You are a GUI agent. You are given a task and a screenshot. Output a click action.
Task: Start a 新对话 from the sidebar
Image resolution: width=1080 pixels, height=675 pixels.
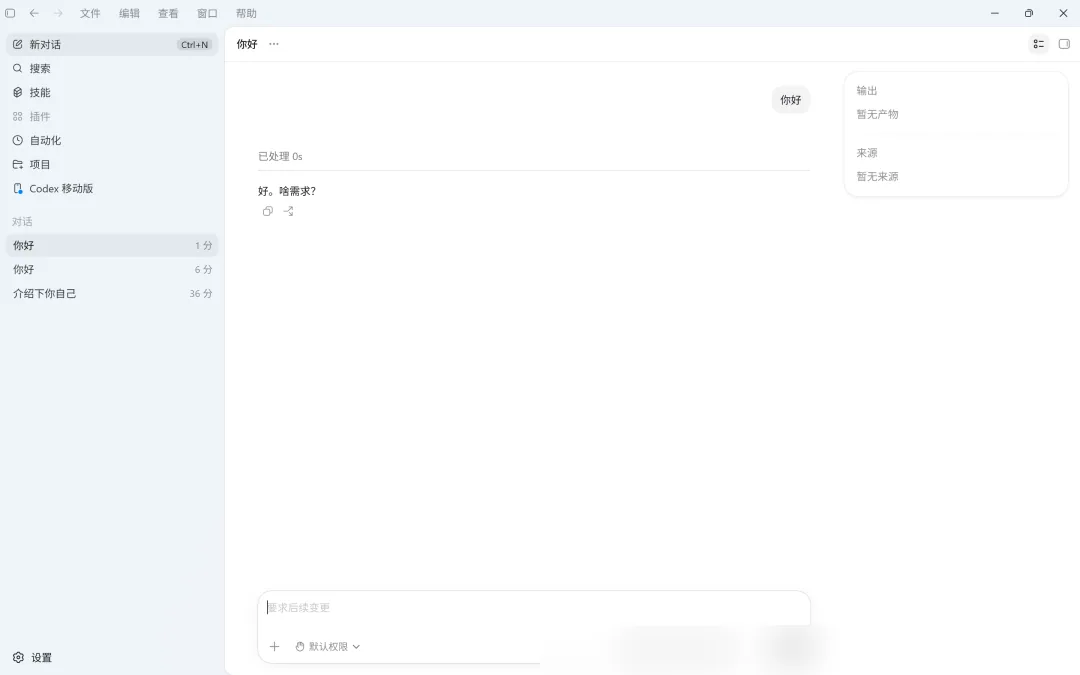pos(112,44)
